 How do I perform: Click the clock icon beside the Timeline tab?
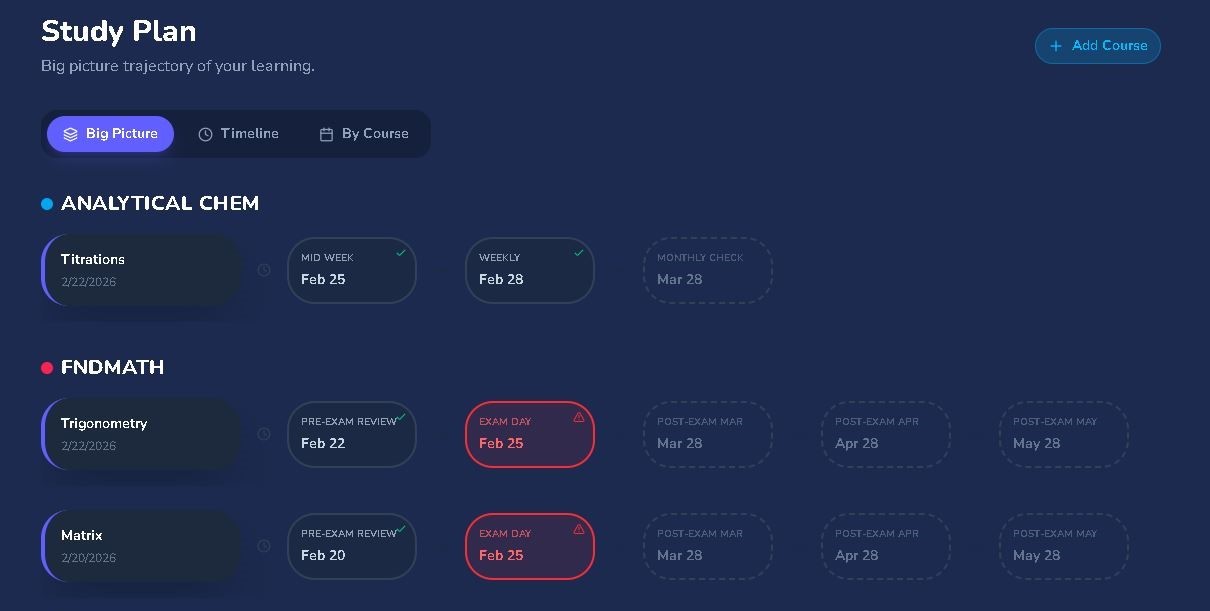click(205, 133)
